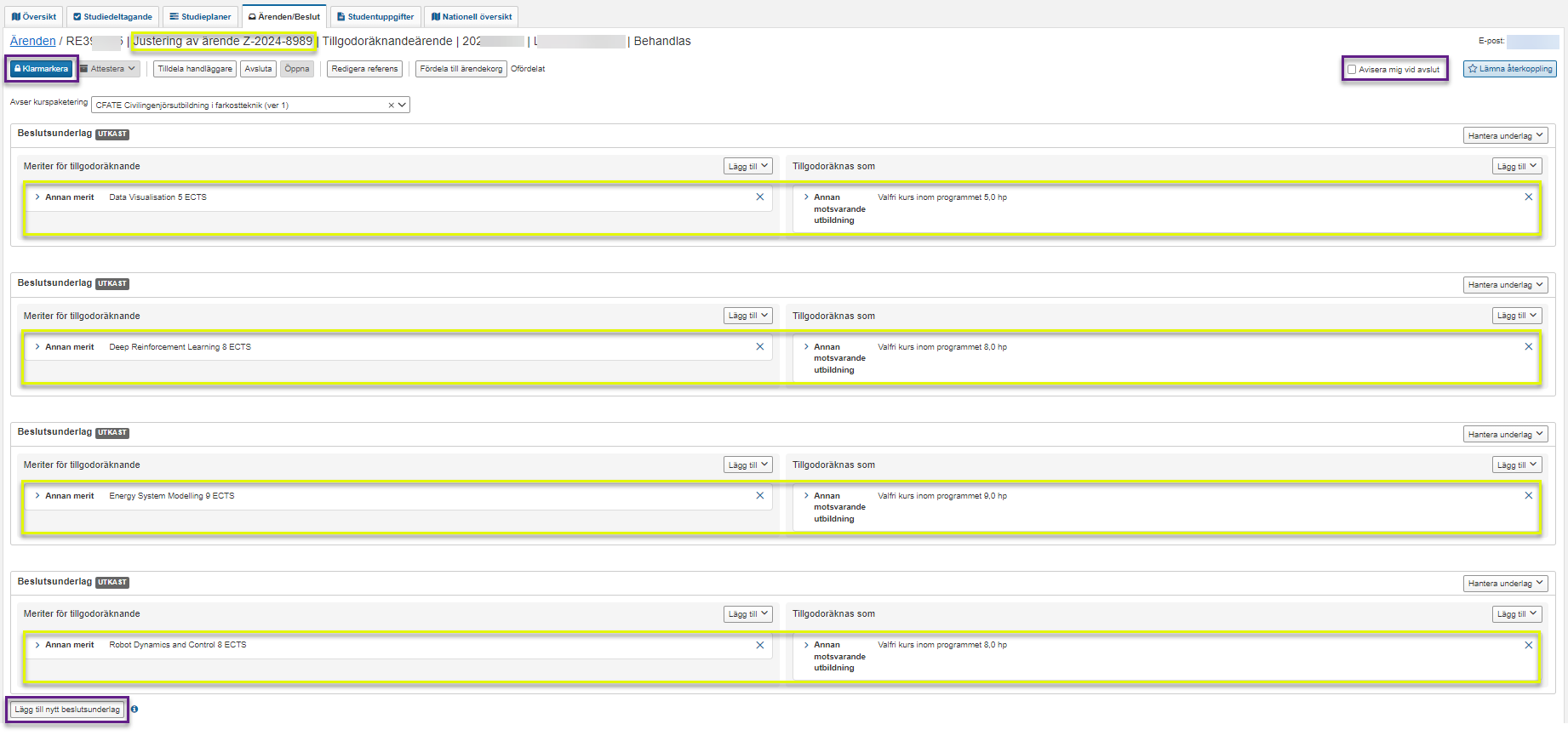Click Redigera referens button

pos(364,69)
